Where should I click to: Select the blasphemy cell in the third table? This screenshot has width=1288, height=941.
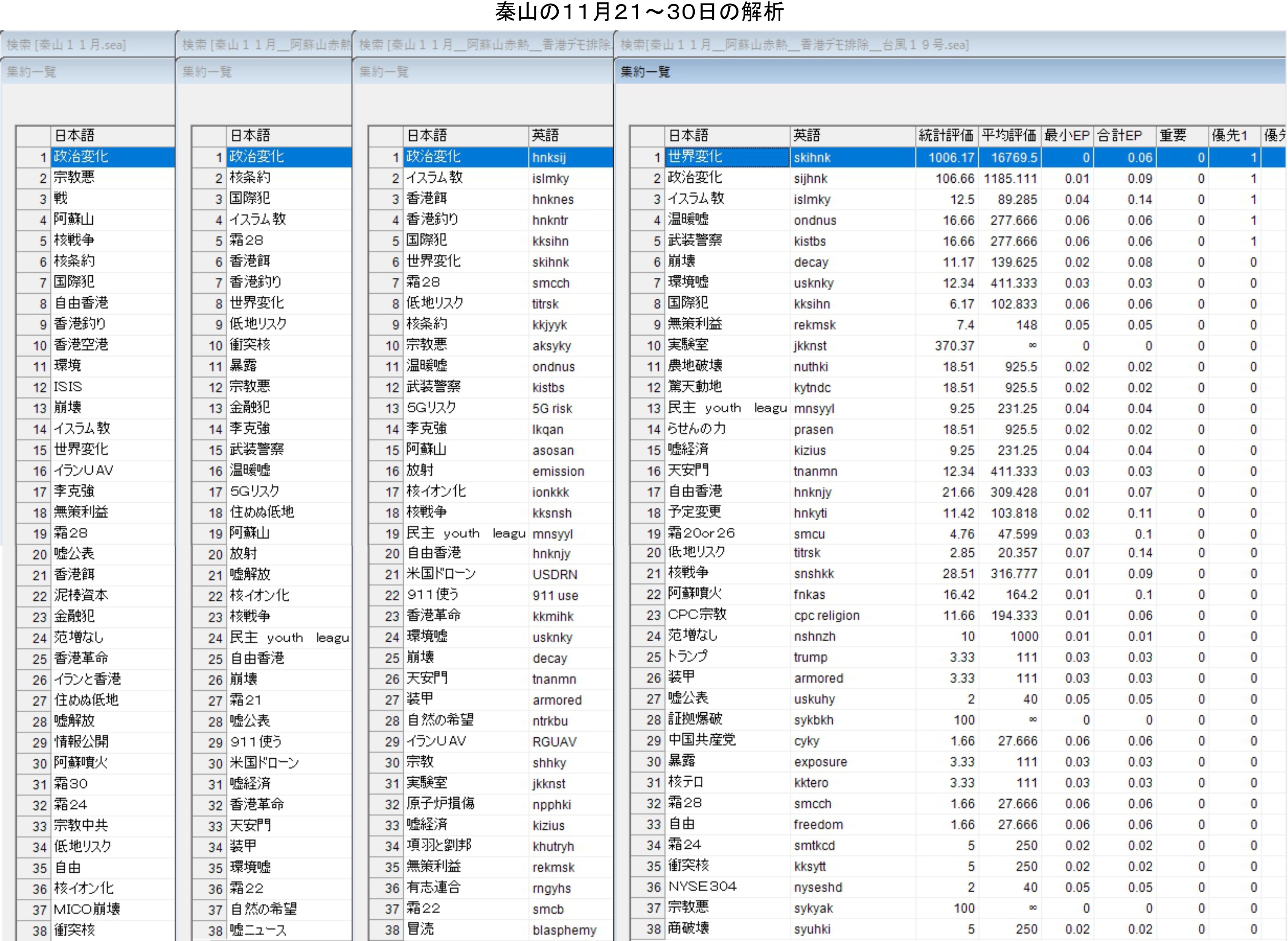(x=564, y=930)
